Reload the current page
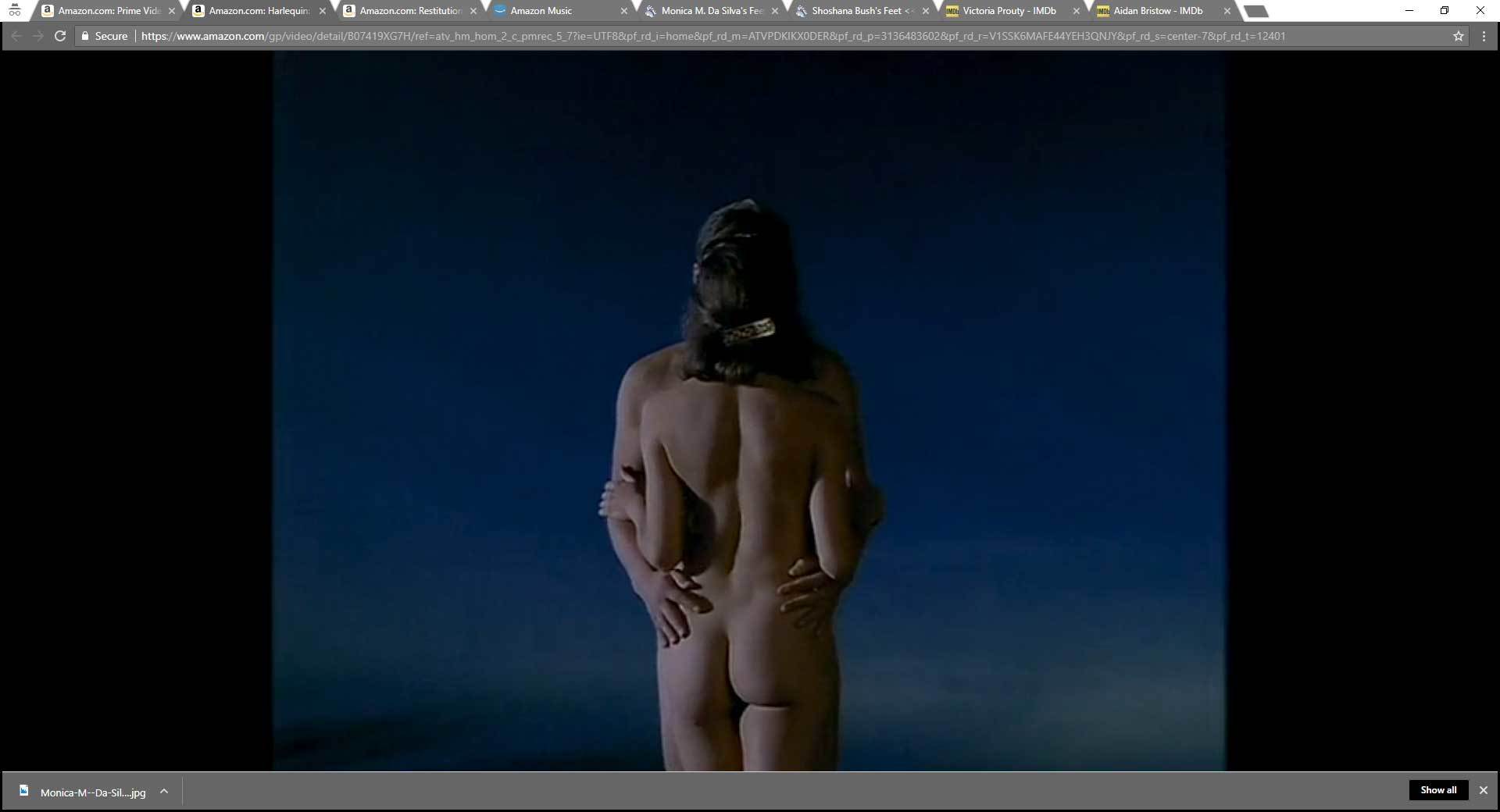Screen dimensions: 1500x812 (59, 36)
